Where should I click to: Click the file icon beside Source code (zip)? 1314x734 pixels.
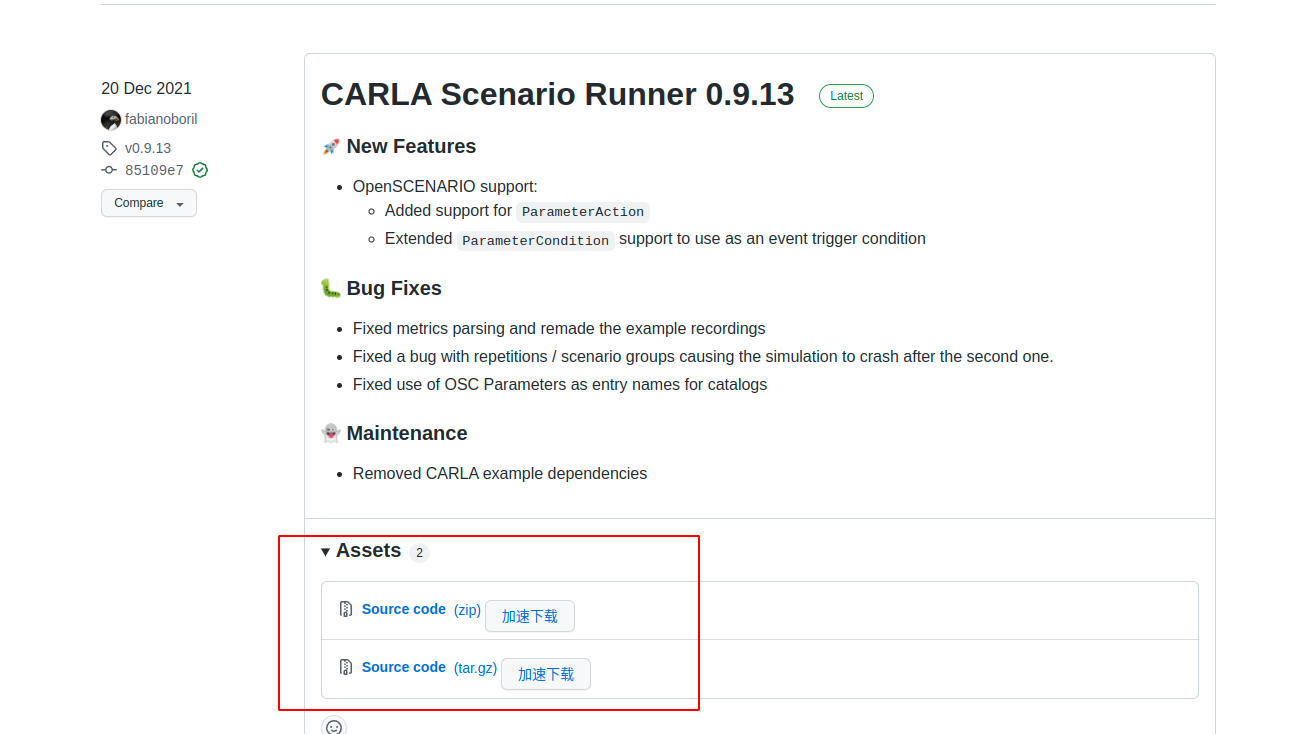point(346,608)
